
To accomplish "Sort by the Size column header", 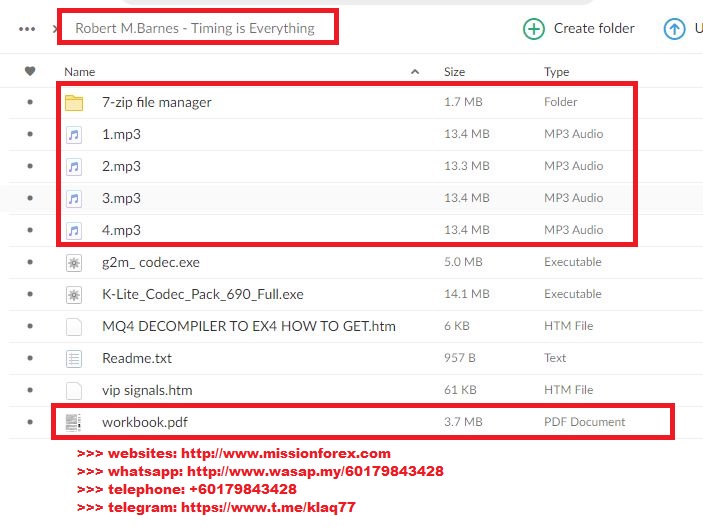I will tap(454, 72).
